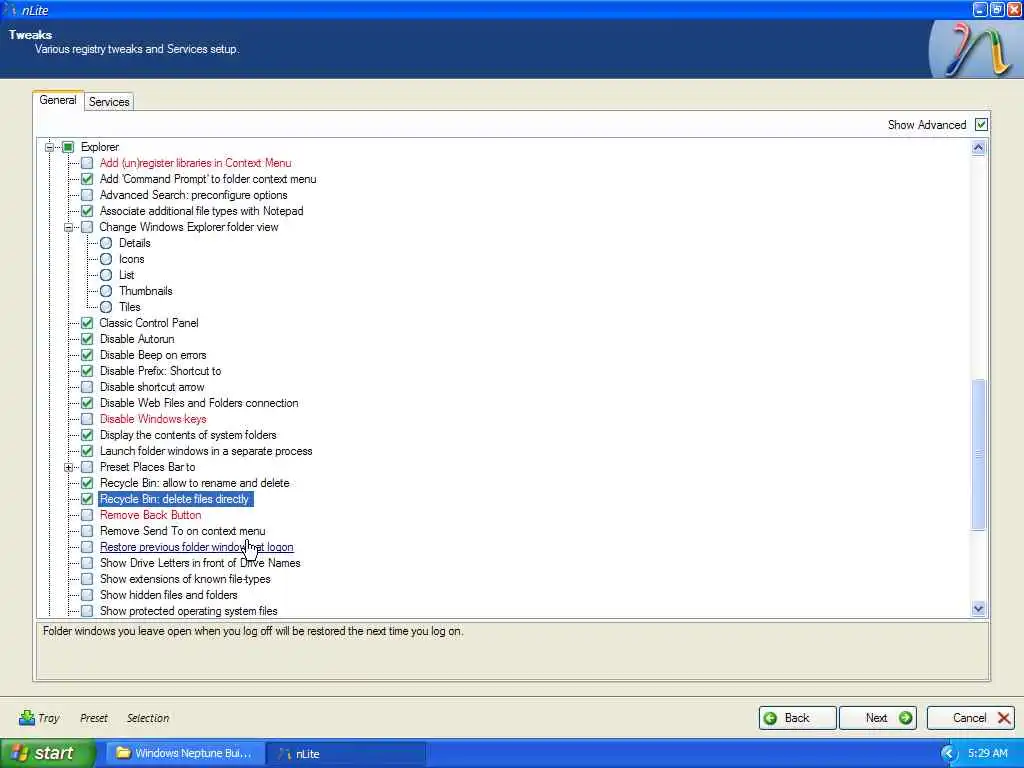Open the Selection menu
1024x768 pixels.
coord(148,718)
